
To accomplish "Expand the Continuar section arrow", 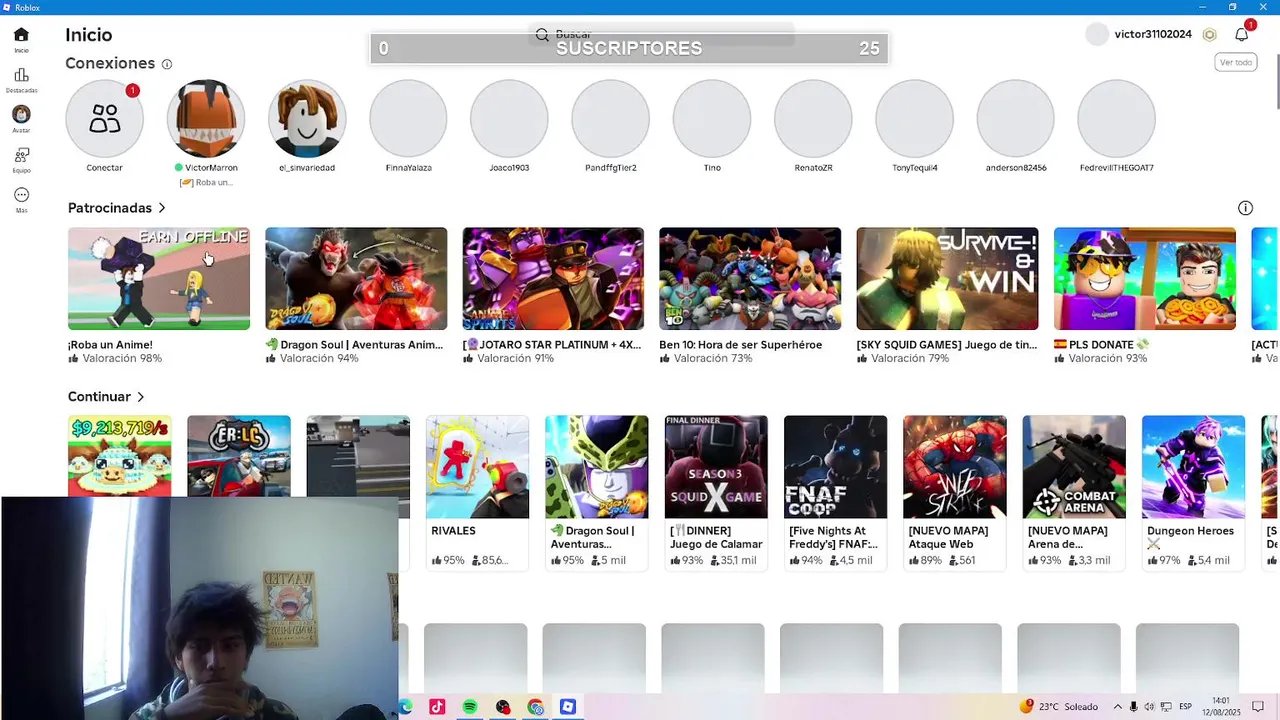I will click(x=141, y=397).
